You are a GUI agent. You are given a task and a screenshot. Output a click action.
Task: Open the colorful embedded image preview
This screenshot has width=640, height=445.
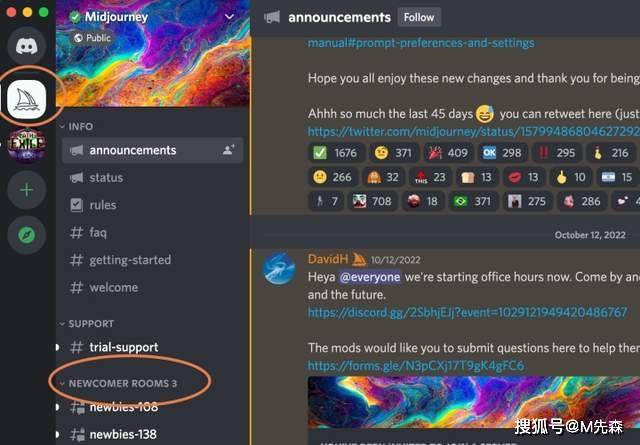[x=473, y=402]
